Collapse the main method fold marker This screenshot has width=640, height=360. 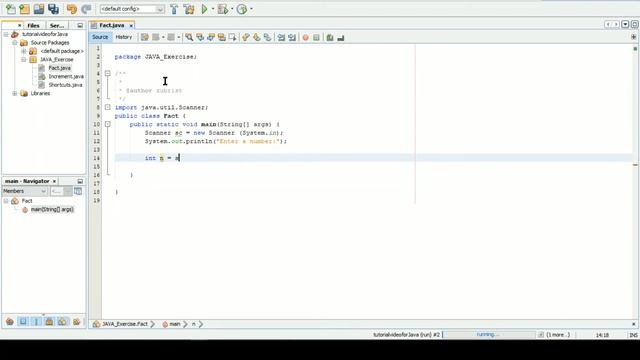[108, 124]
